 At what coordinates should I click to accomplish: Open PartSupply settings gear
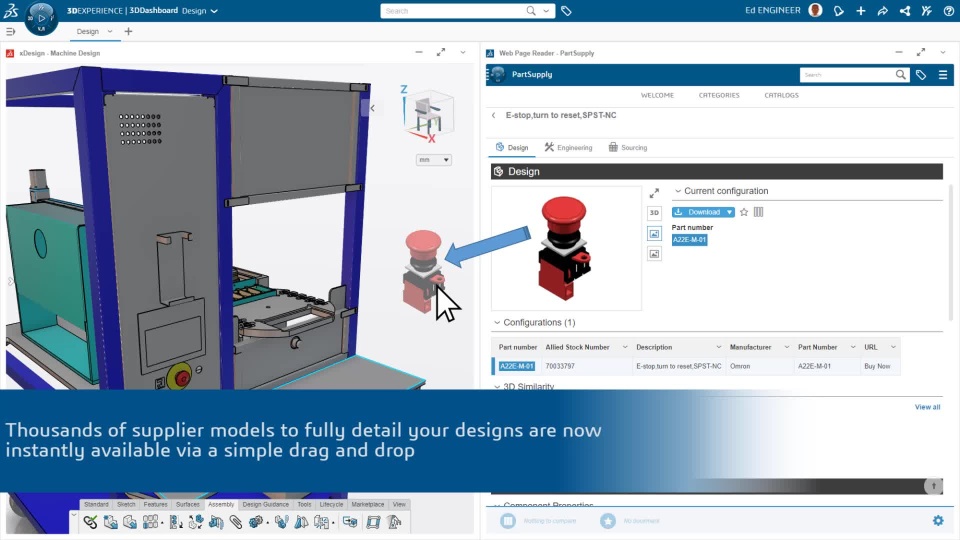[x=938, y=520]
